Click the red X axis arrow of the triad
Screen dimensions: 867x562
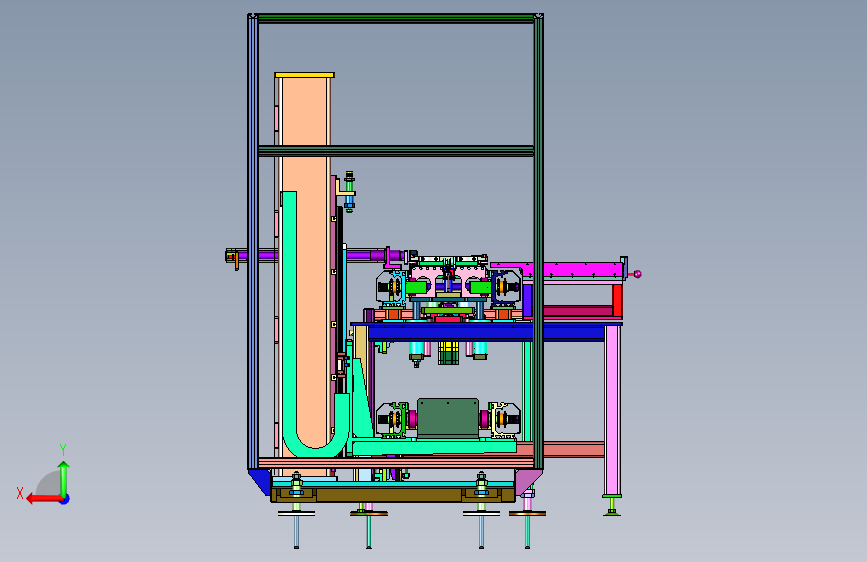point(43,499)
